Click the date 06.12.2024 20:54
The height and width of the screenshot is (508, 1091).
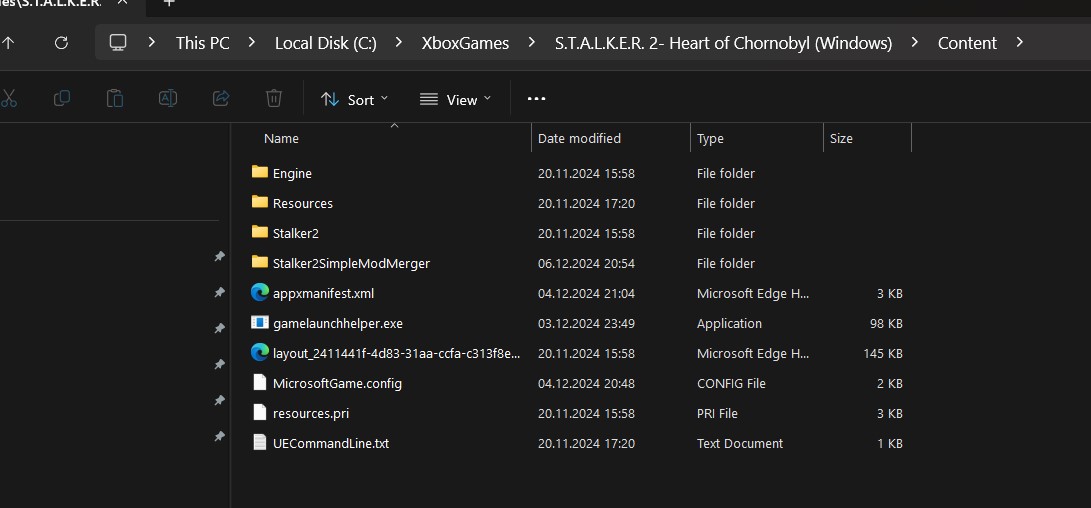[586, 264]
